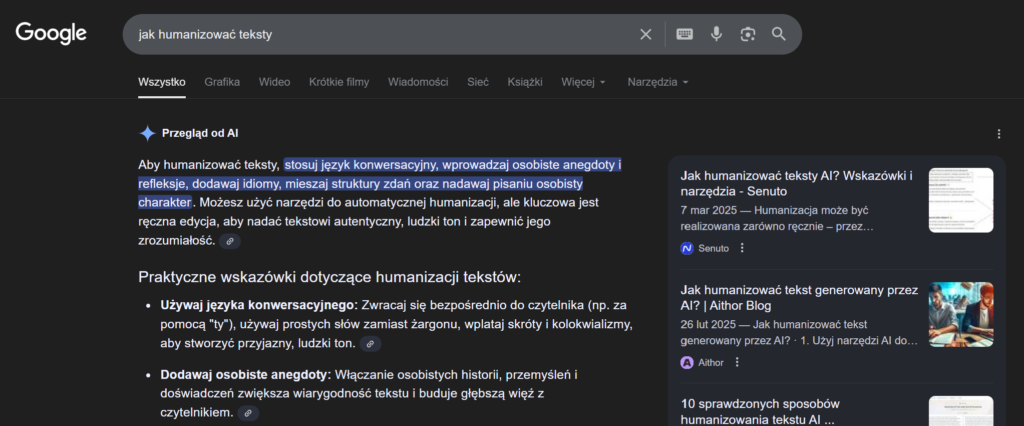Switch to the Krótkie filmy tab
The height and width of the screenshot is (426, 1024).
(x=339, y=82)
